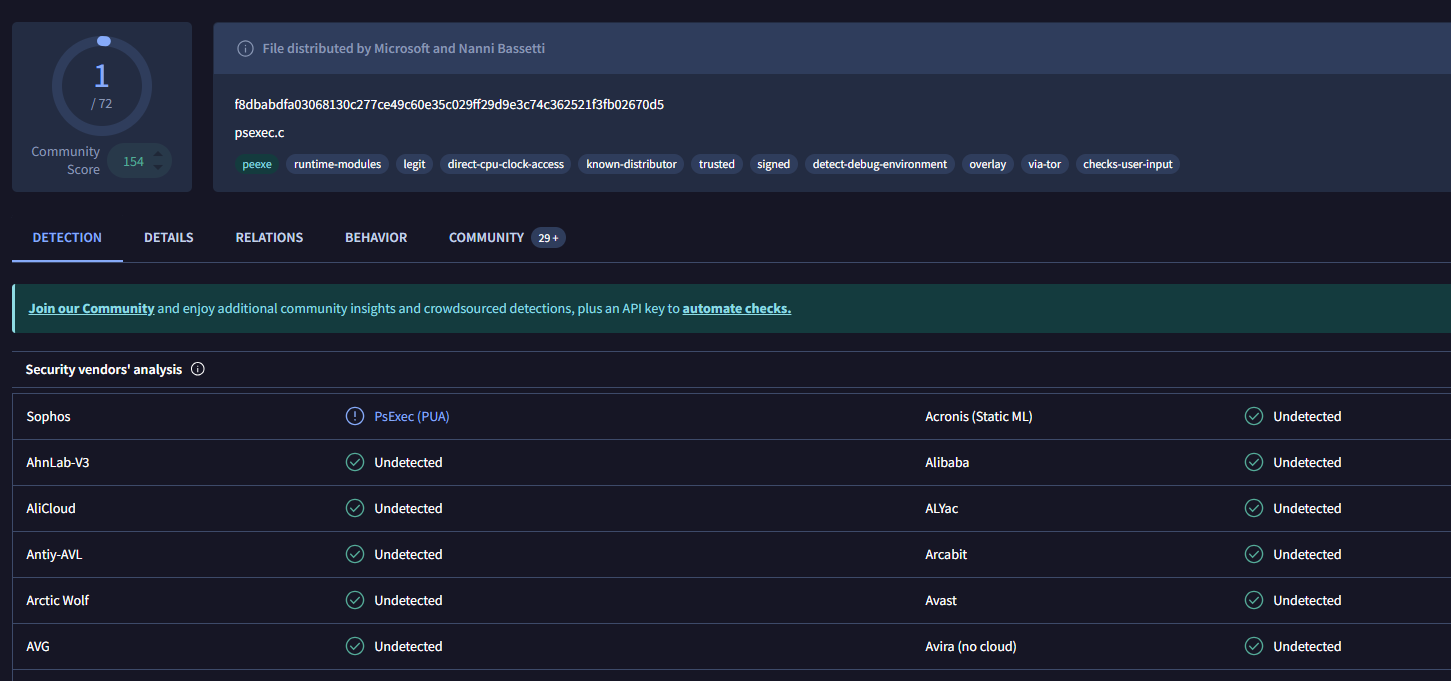The height and width of the screenshot is (681, 1451).
Task: Open the Details tab
Action: click(x=169, y=237)
